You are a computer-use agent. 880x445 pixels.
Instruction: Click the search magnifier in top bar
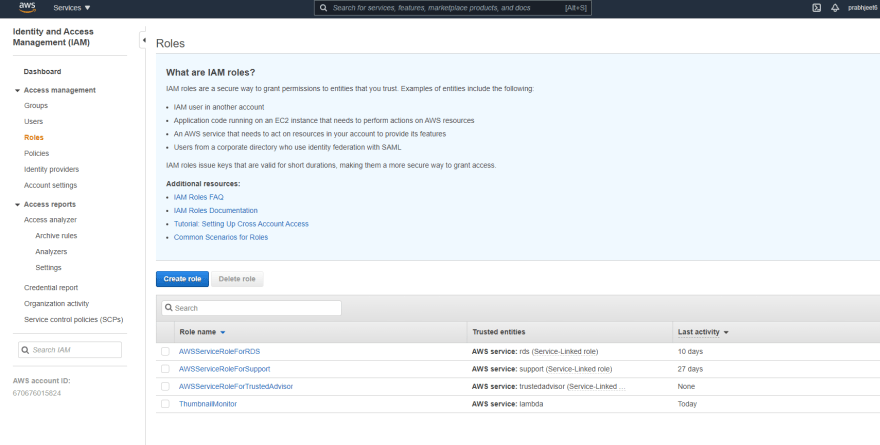point(323,8)
